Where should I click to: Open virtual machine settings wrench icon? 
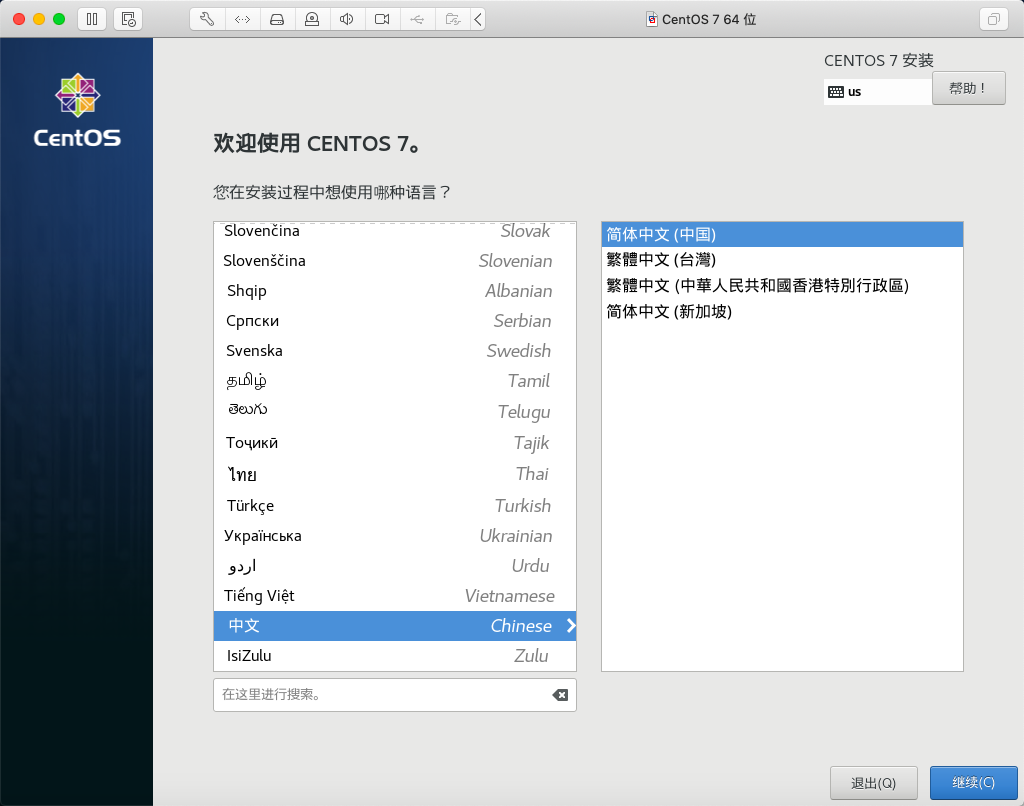pyautogui.click(x=207, y=19)
